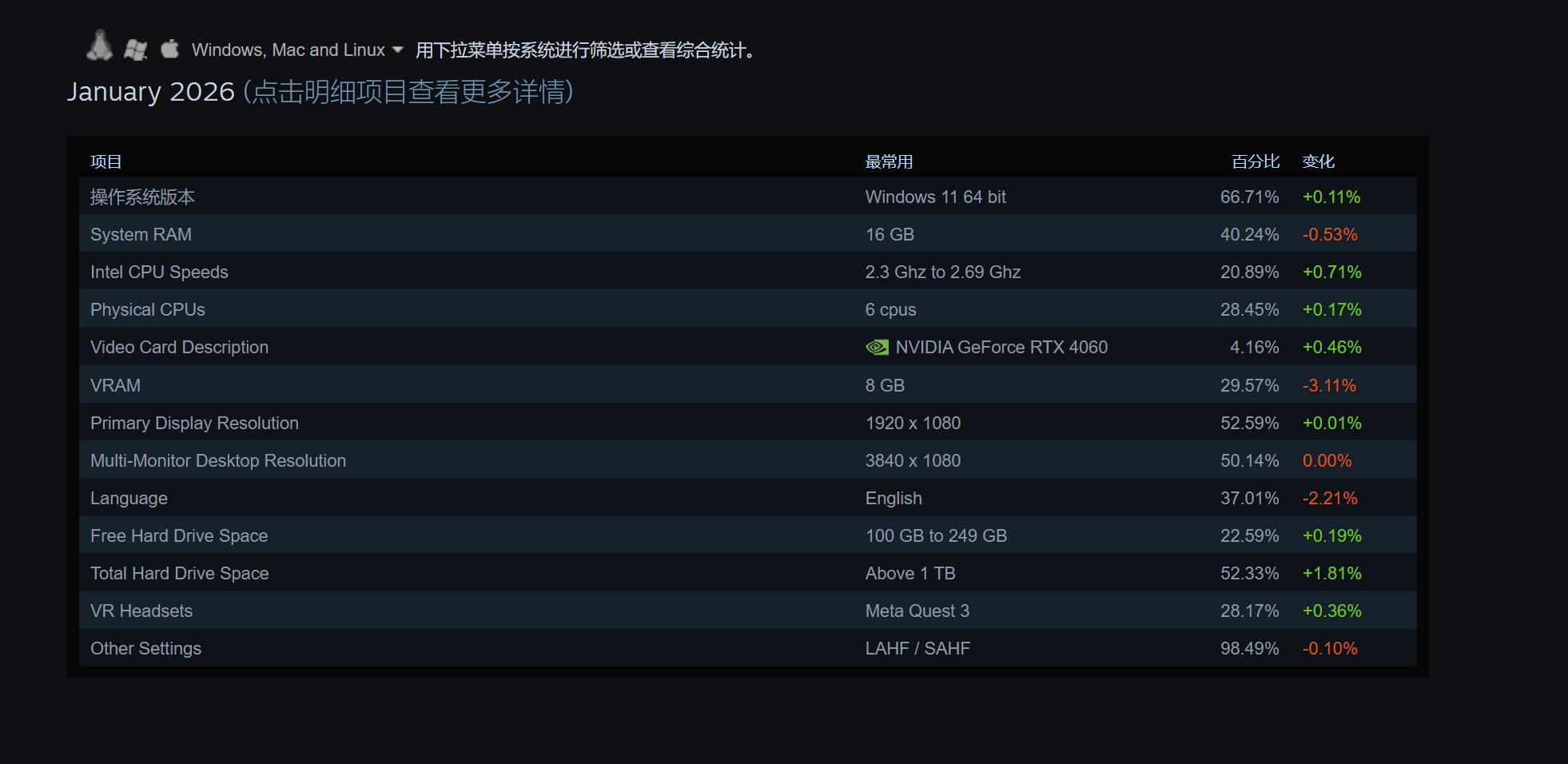
Task: Click the Windows logo icon
Action: (135, 50)
